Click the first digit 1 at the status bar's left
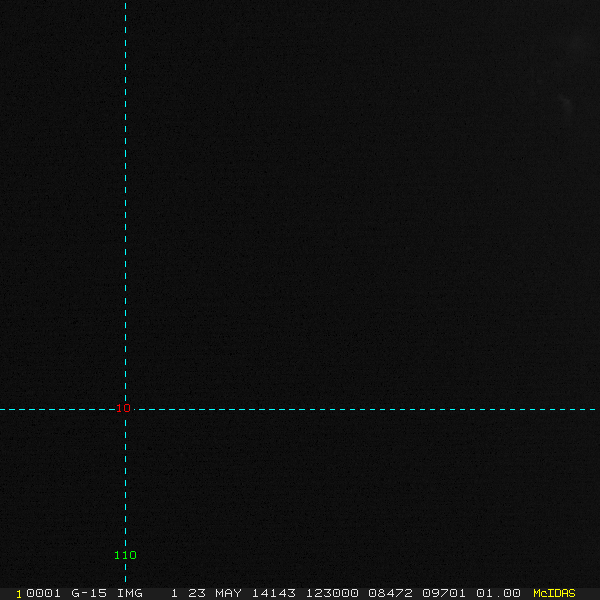The height and width of the screenshot is (600, 600). click(19, 593)
